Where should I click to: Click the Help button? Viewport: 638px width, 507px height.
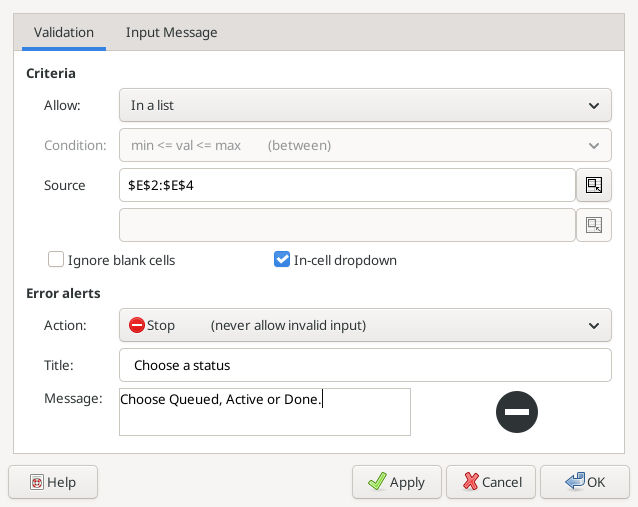53,482
